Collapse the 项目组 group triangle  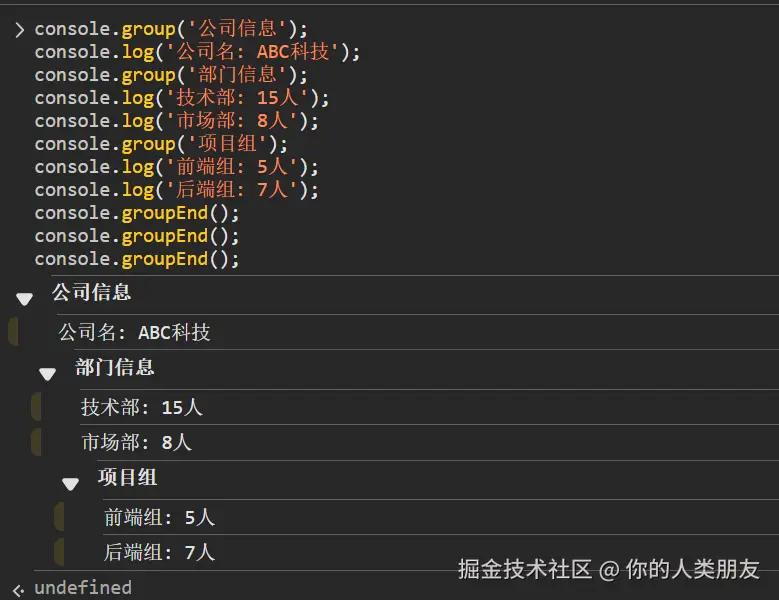coord(71,484)
